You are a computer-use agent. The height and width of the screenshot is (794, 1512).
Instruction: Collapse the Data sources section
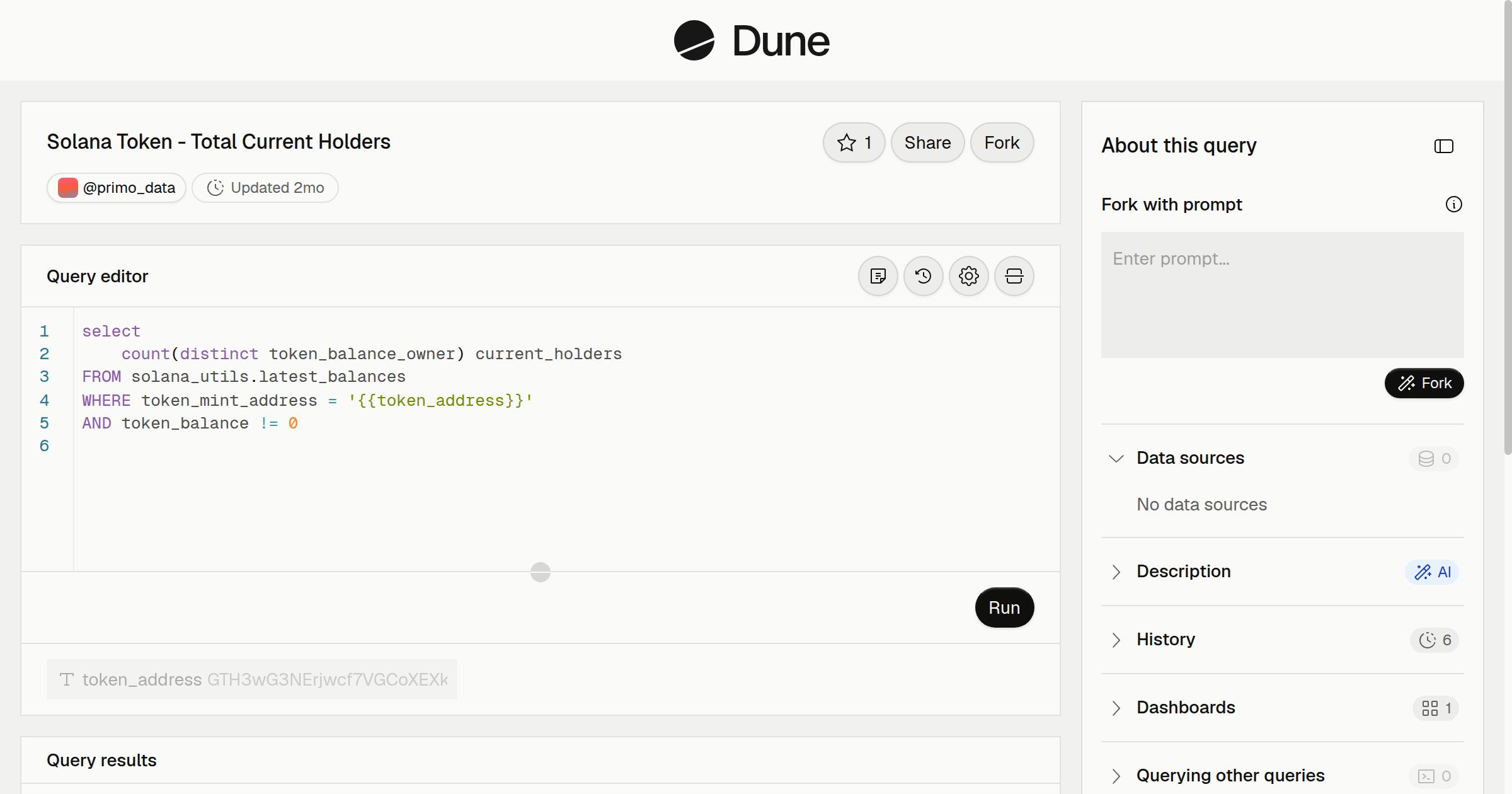point(1116,458)
